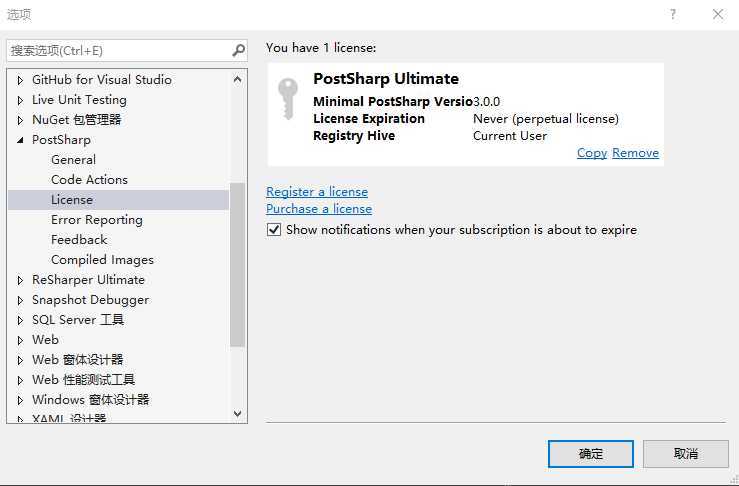This screenshot has height=486, width=739.
Task: Expand Web 性能测试工具 node
Action: pyautogui.click(x=20, y=380)
